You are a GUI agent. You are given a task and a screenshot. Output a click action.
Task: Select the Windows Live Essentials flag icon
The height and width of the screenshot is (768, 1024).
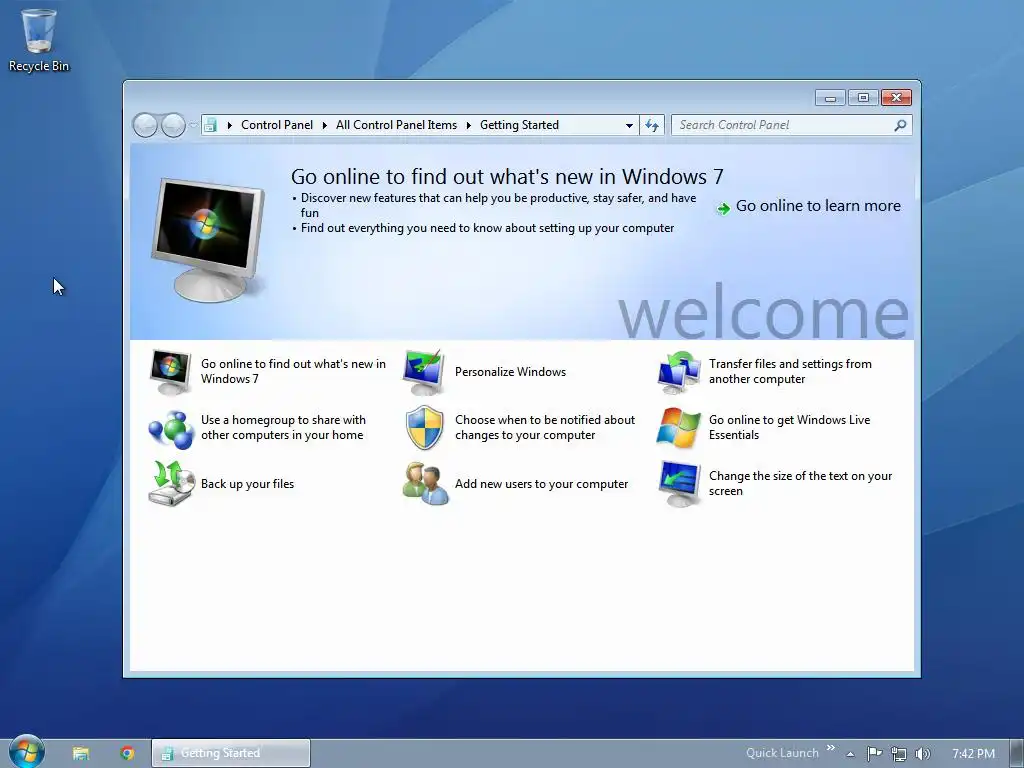(679, 428)
